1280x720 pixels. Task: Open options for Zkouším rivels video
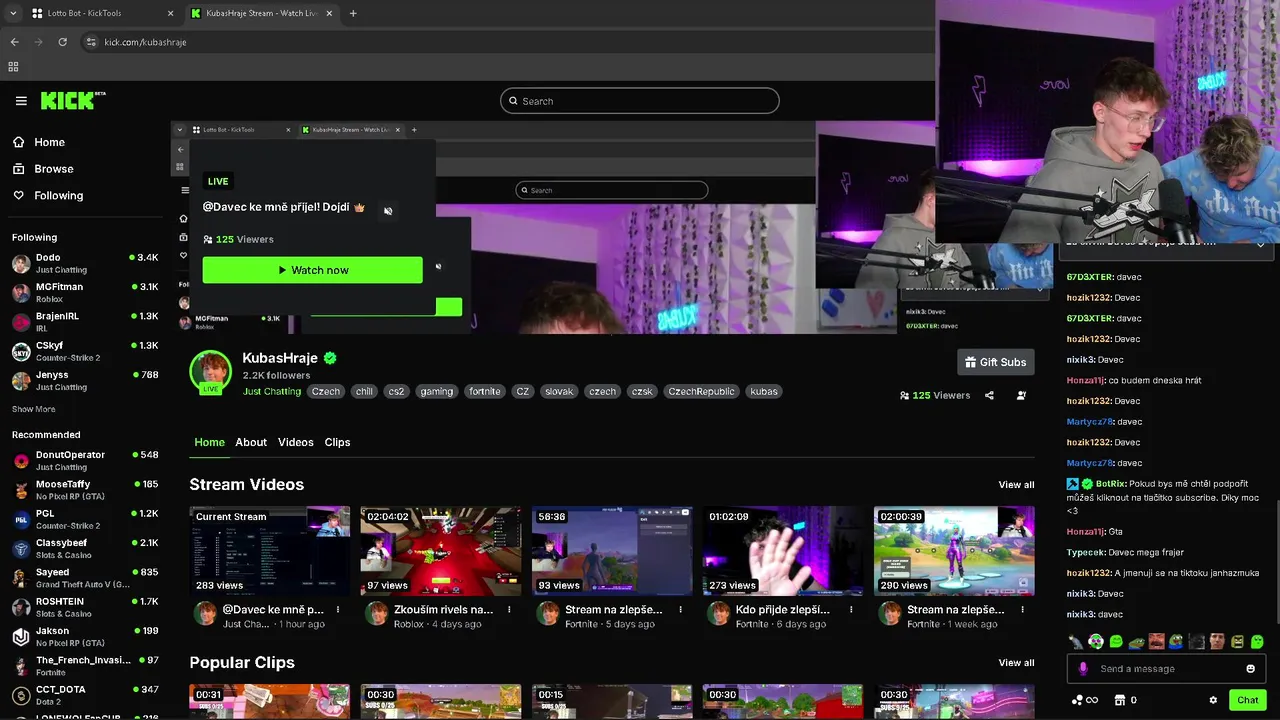point(509,609)
